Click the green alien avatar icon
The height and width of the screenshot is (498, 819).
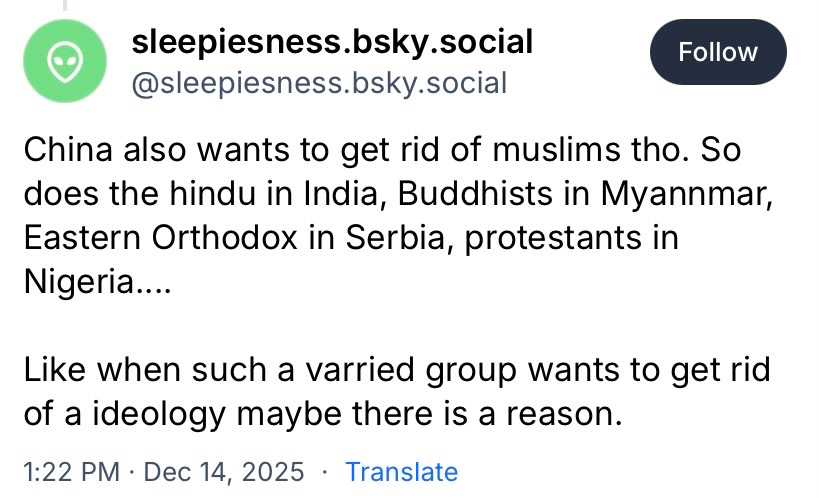[x=65, y=61]
